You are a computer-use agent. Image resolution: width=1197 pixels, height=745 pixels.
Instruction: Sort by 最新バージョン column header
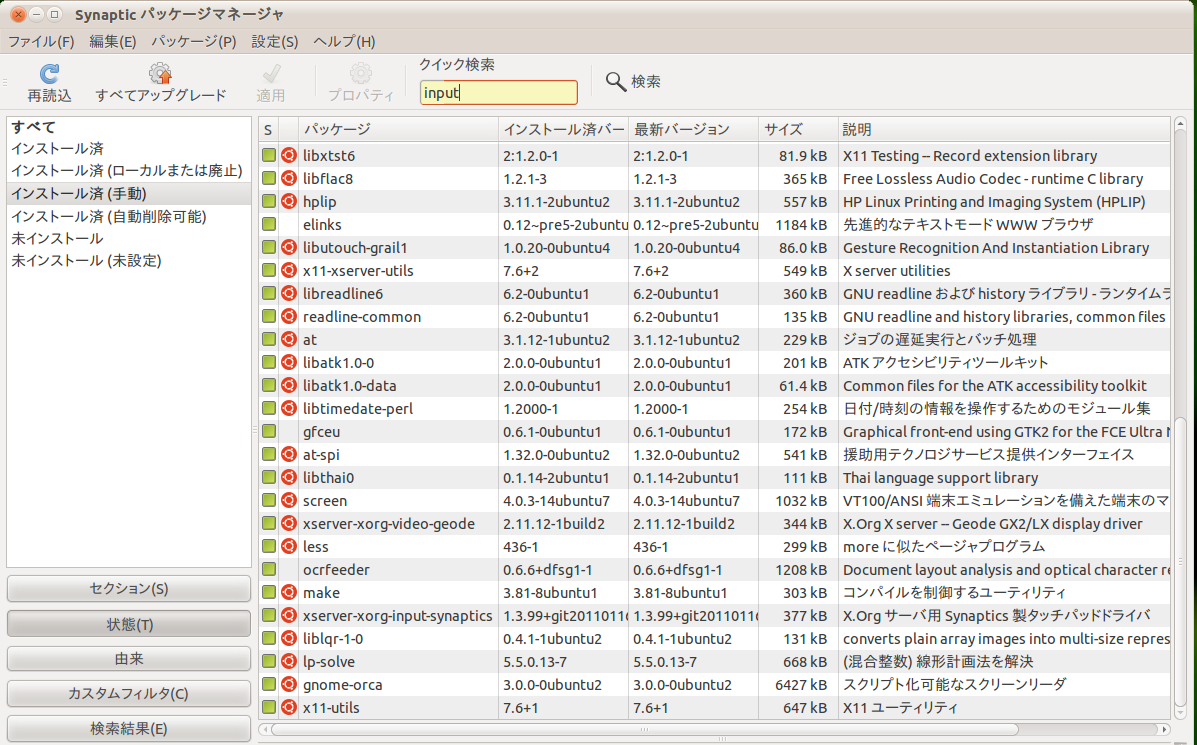693,130
